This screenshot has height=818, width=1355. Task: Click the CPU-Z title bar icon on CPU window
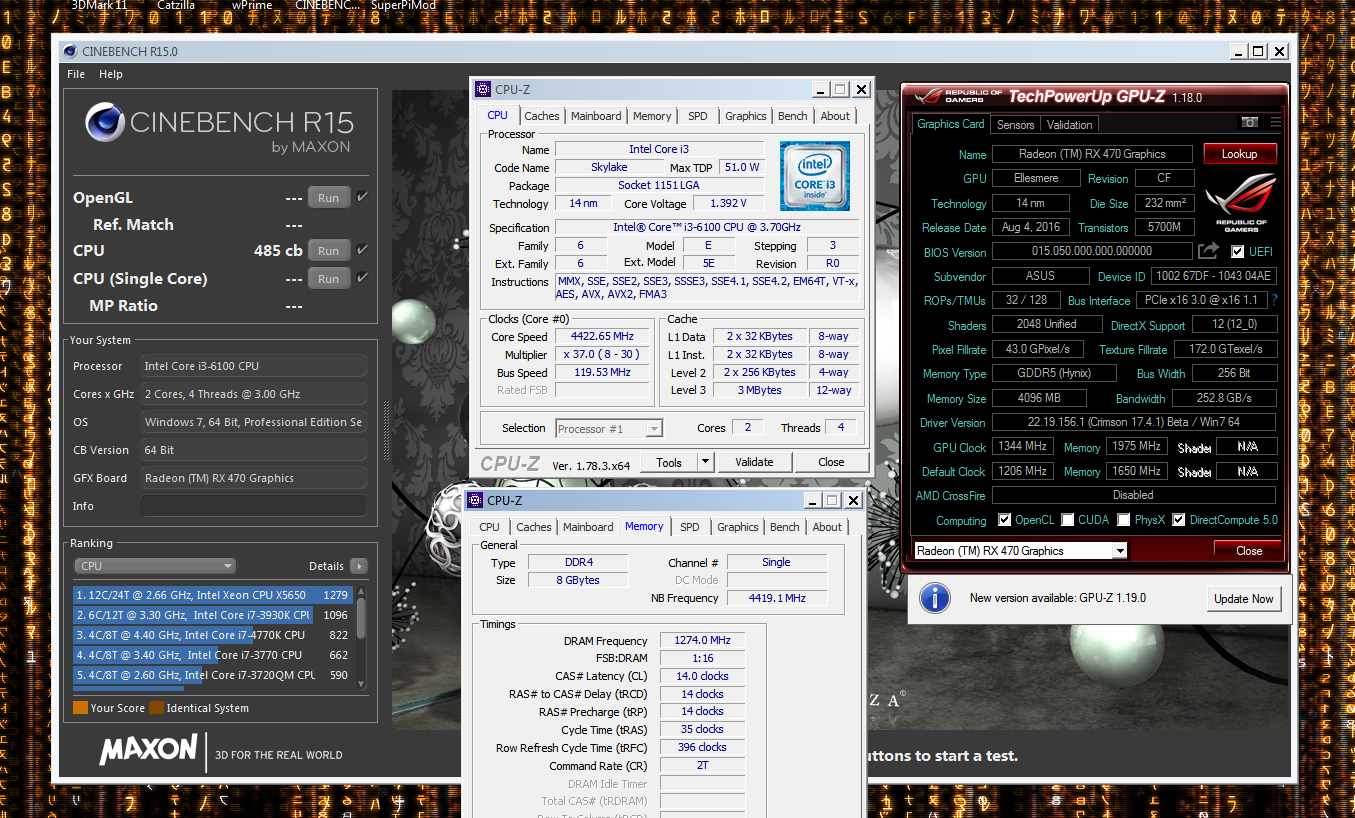483,89
